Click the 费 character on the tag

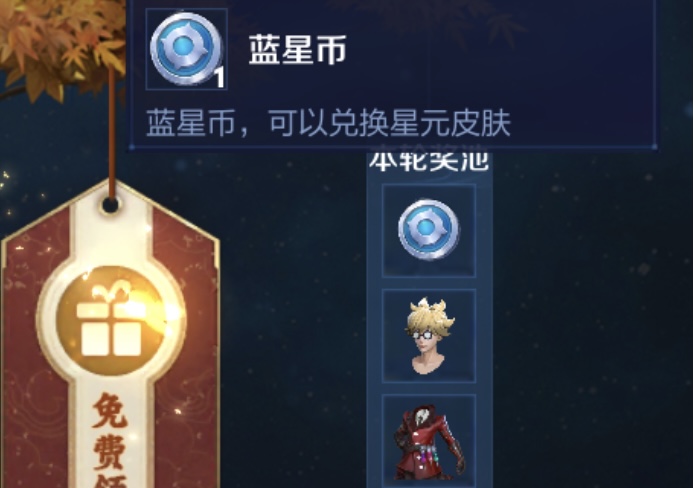(111, 451)
